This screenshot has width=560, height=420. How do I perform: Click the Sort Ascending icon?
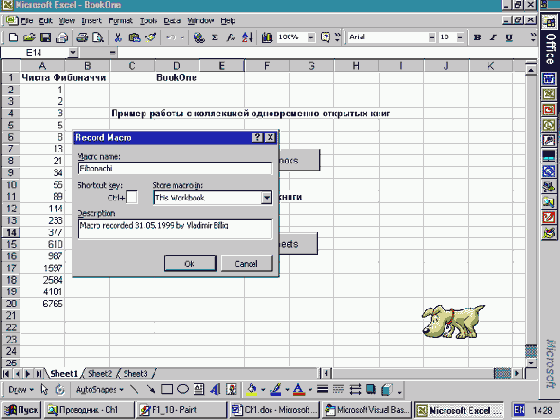pos(247,37)
